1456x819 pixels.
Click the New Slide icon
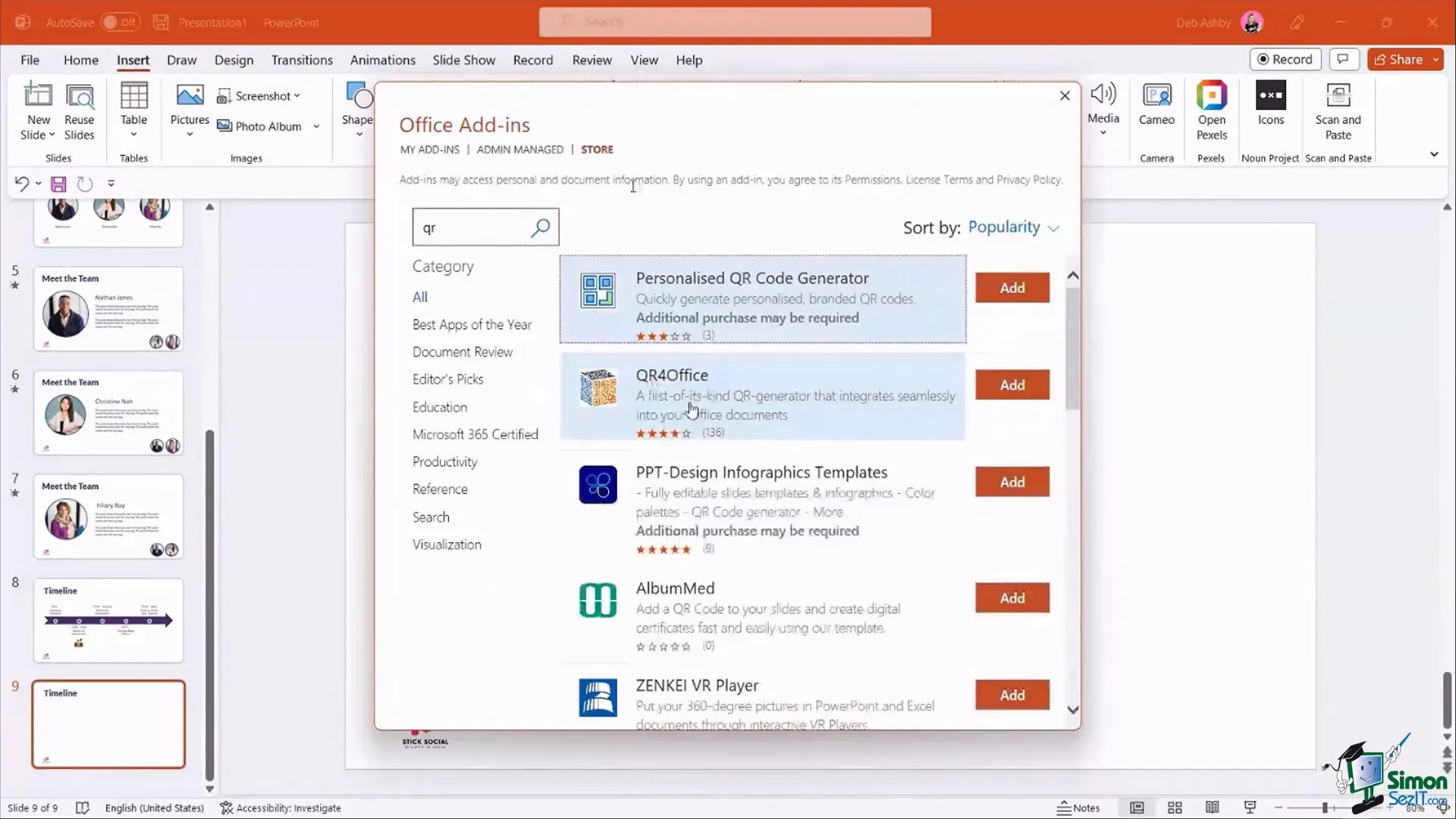tap(38, 96)
